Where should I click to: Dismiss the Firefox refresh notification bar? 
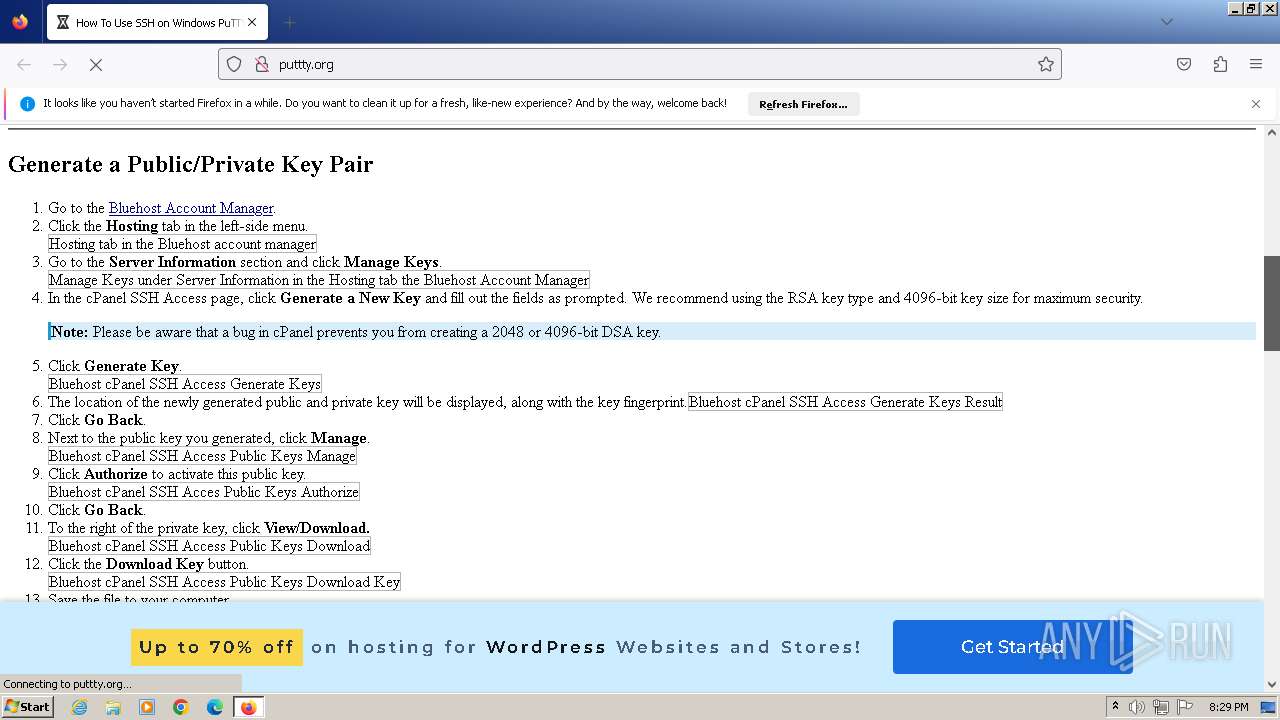[x=1256, y=104]
